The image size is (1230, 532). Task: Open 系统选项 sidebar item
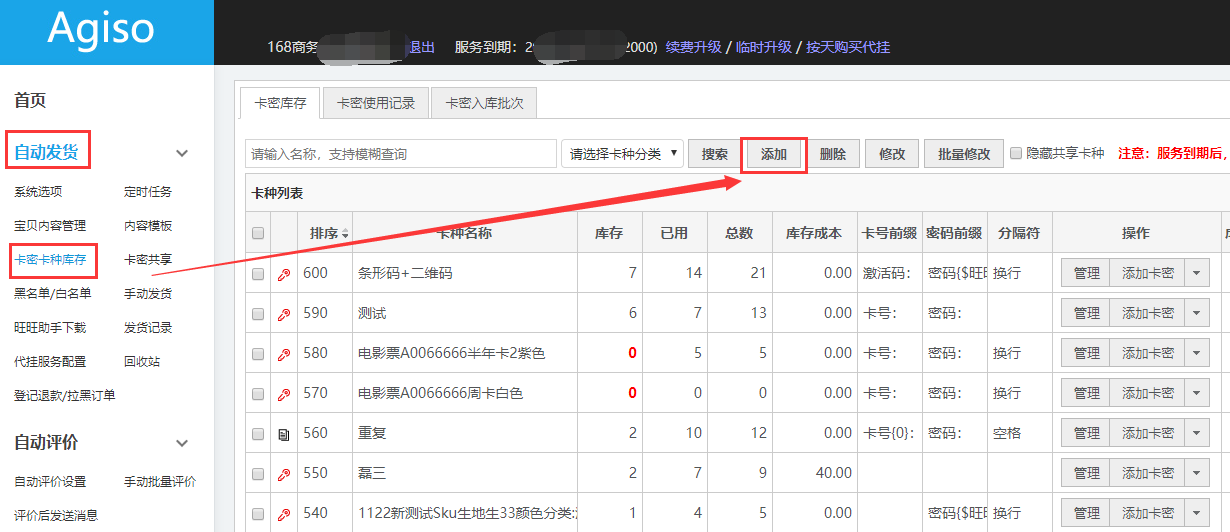(x=38, y=192)
